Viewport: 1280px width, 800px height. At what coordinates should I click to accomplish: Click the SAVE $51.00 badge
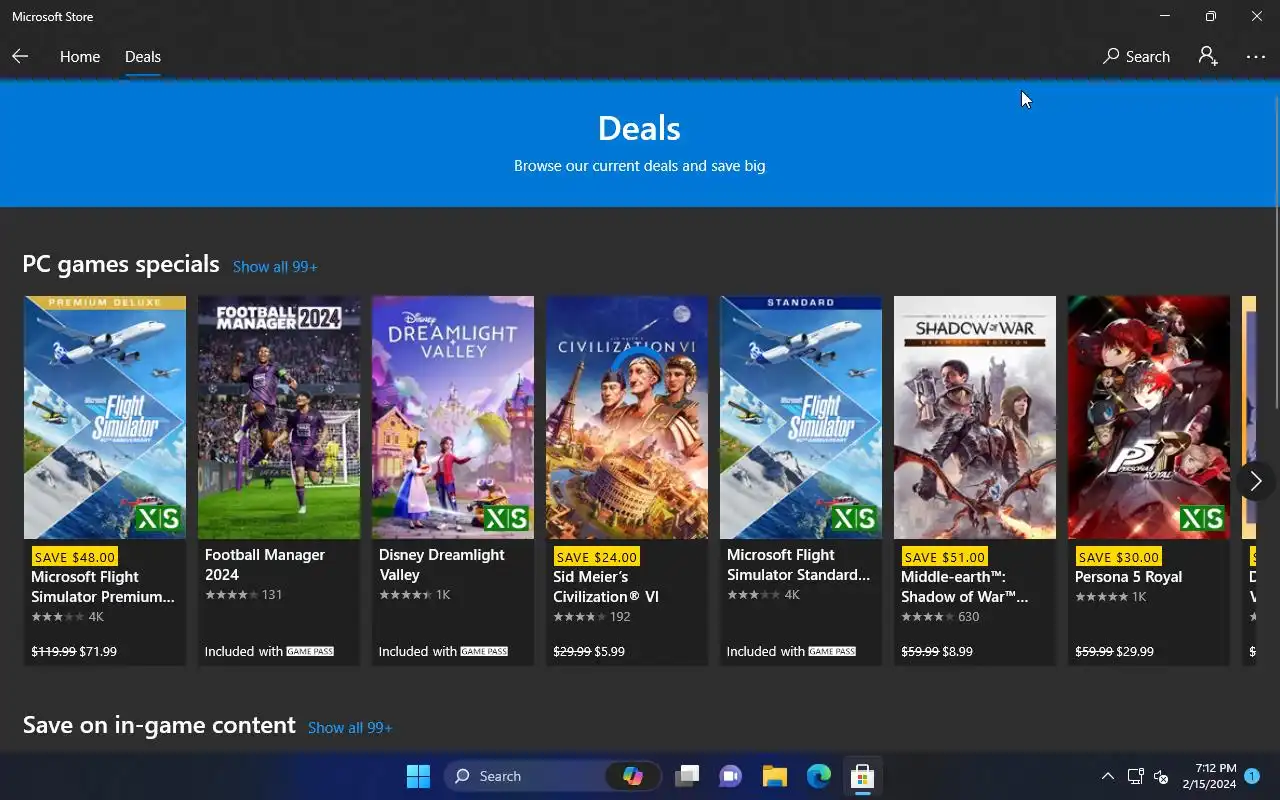coord(944,557)
